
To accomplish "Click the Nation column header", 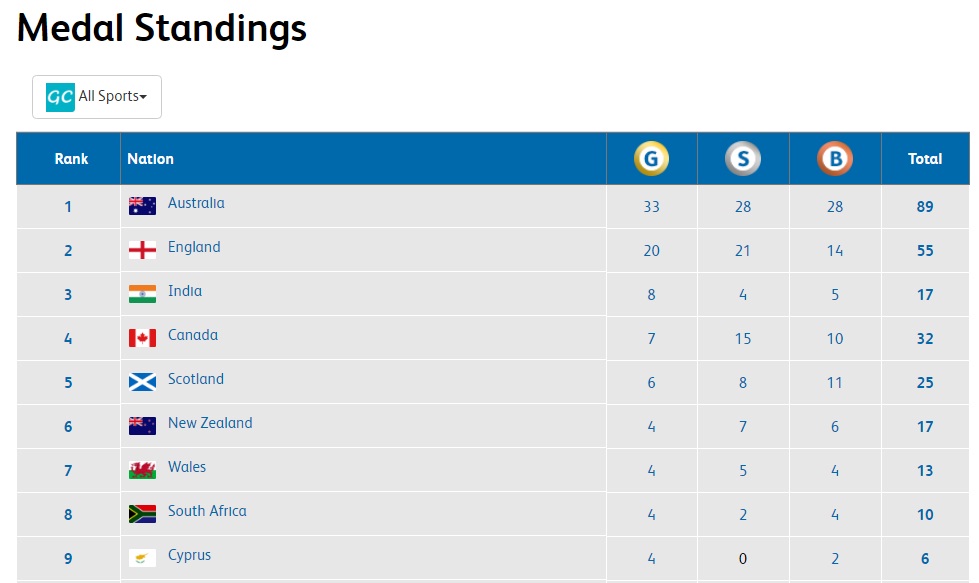I will point(150,159).
